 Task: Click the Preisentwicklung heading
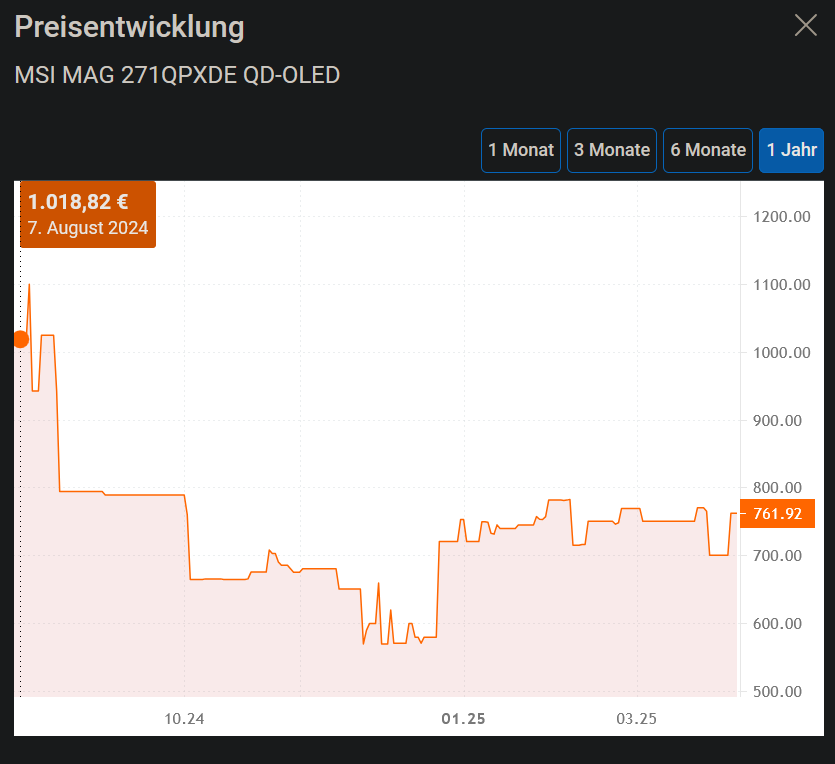point(129,27)
